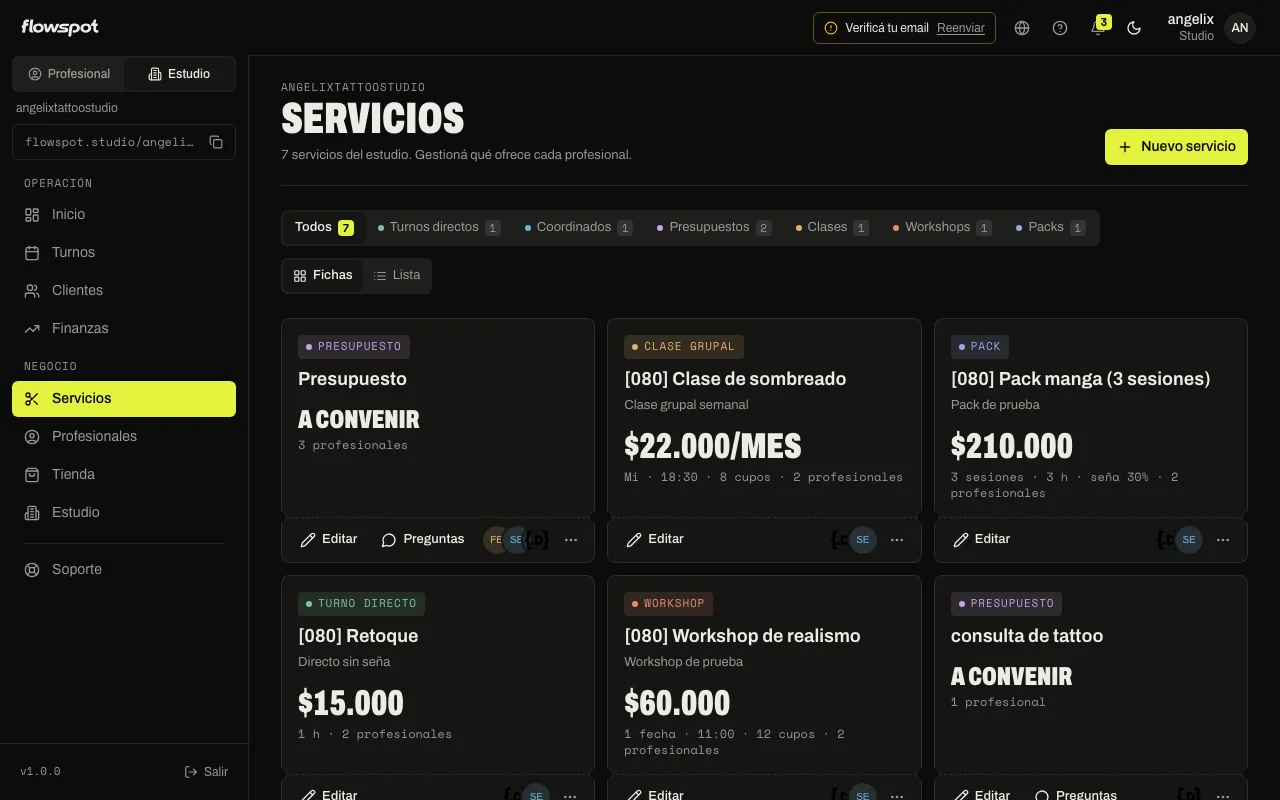Click the flowspot logo
The image size is (1280, 800).
coord(60,28)
